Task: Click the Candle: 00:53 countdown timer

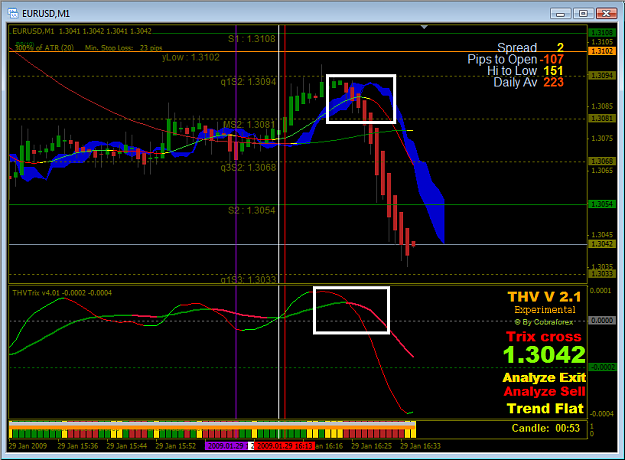Action: pyautogui.click(x=546, y=429)
